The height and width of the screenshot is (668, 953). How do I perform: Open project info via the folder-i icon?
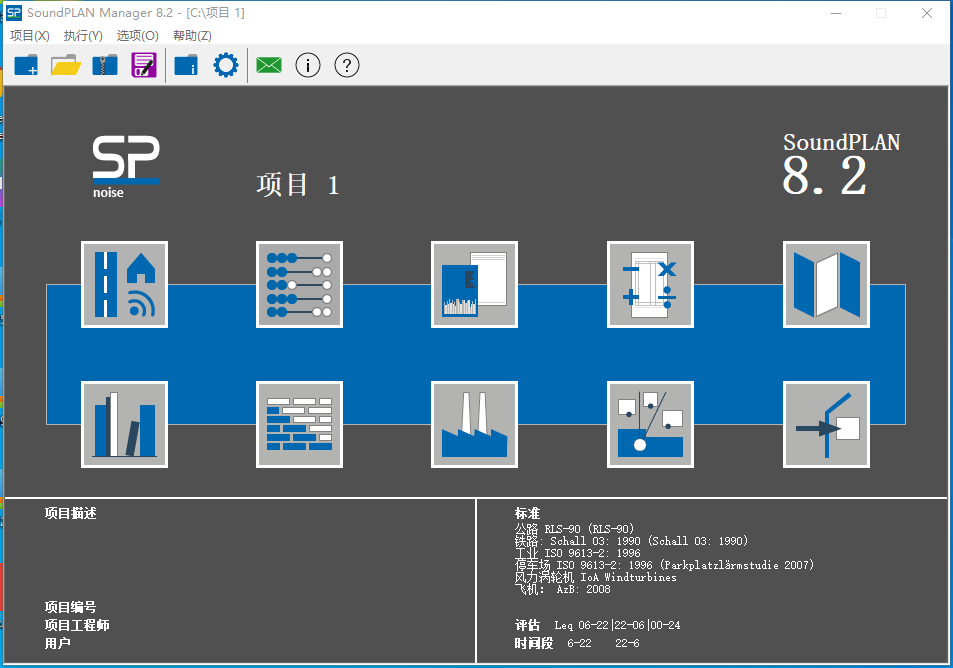(x=185, y=64)
